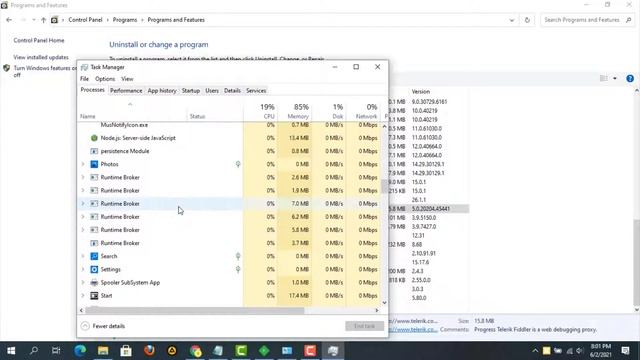This screenshot has width=640, height=360.
Task: Click the refresh button in address bar
Action: (527, 20)
